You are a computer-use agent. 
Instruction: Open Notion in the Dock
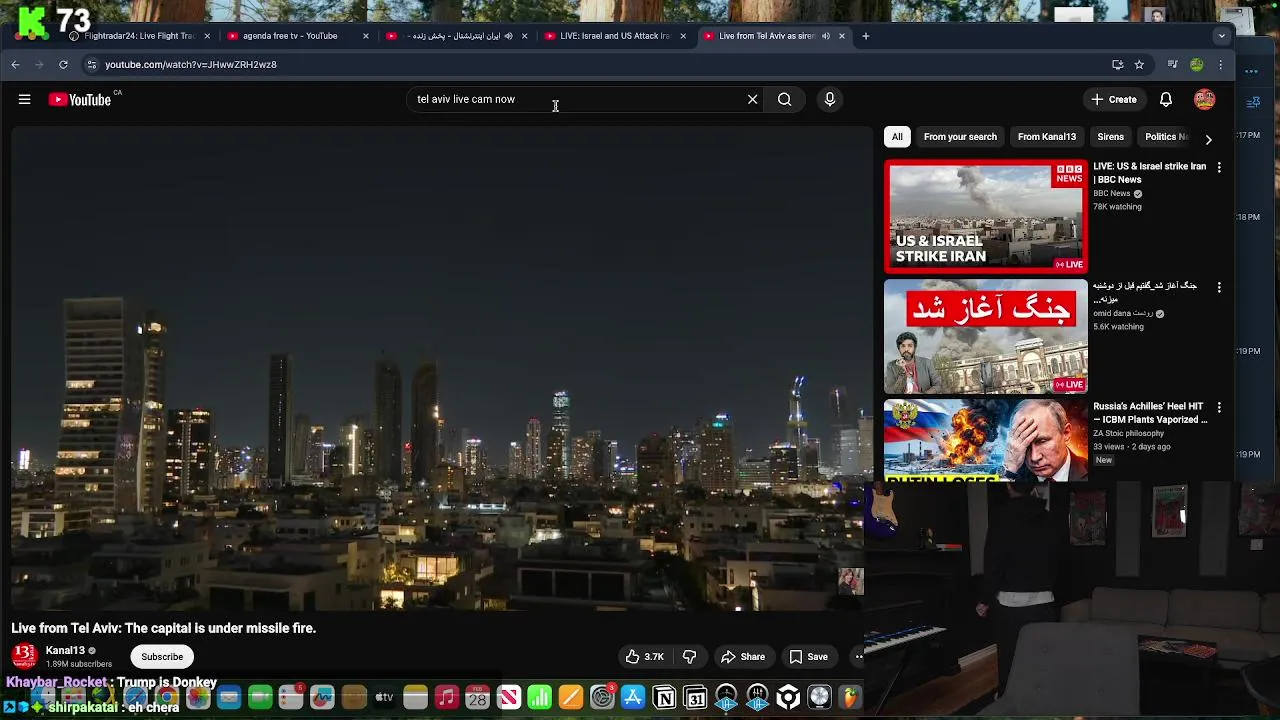coord(664,697)
